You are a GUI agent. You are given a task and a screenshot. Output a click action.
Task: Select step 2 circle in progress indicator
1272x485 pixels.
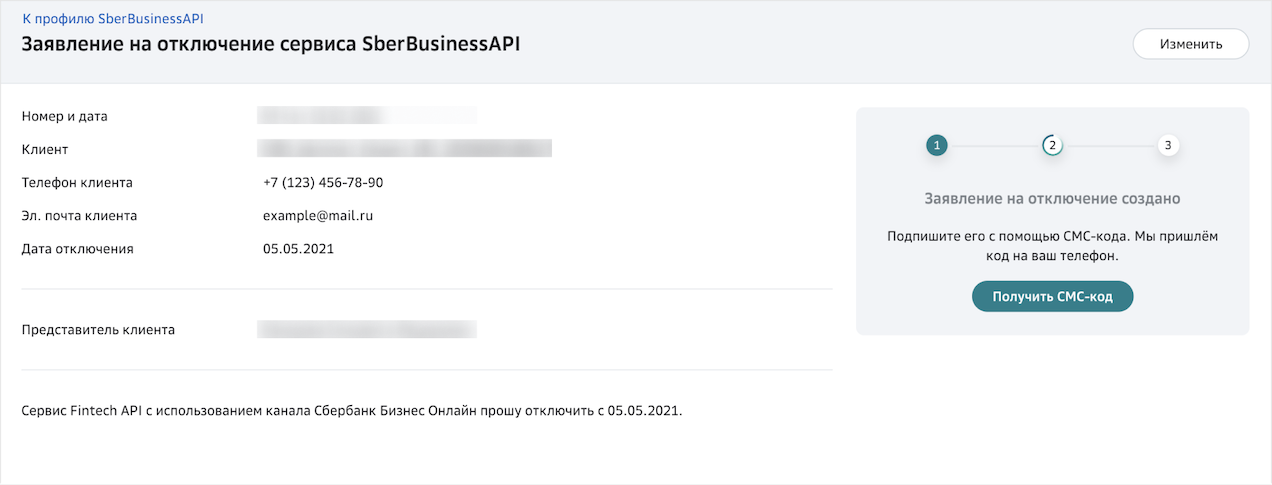pos(1052,145)
